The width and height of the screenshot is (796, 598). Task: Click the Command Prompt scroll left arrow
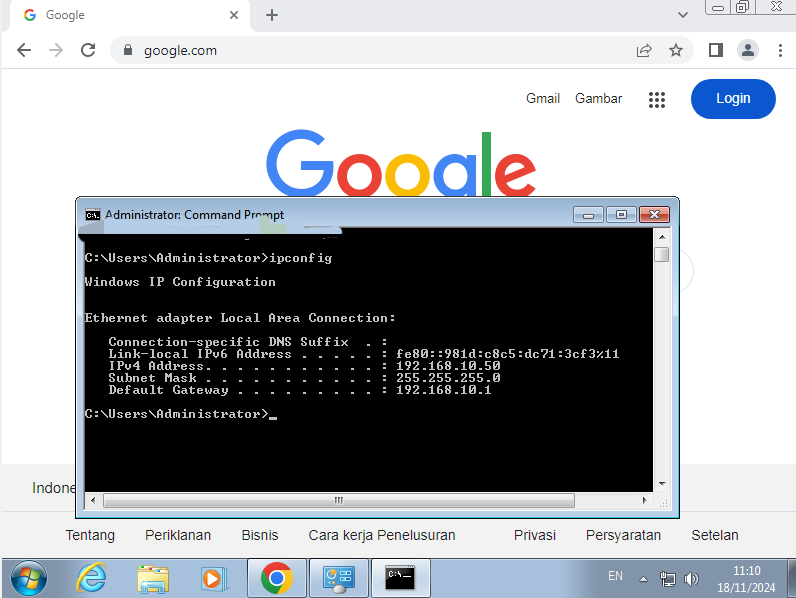(93, 501)
